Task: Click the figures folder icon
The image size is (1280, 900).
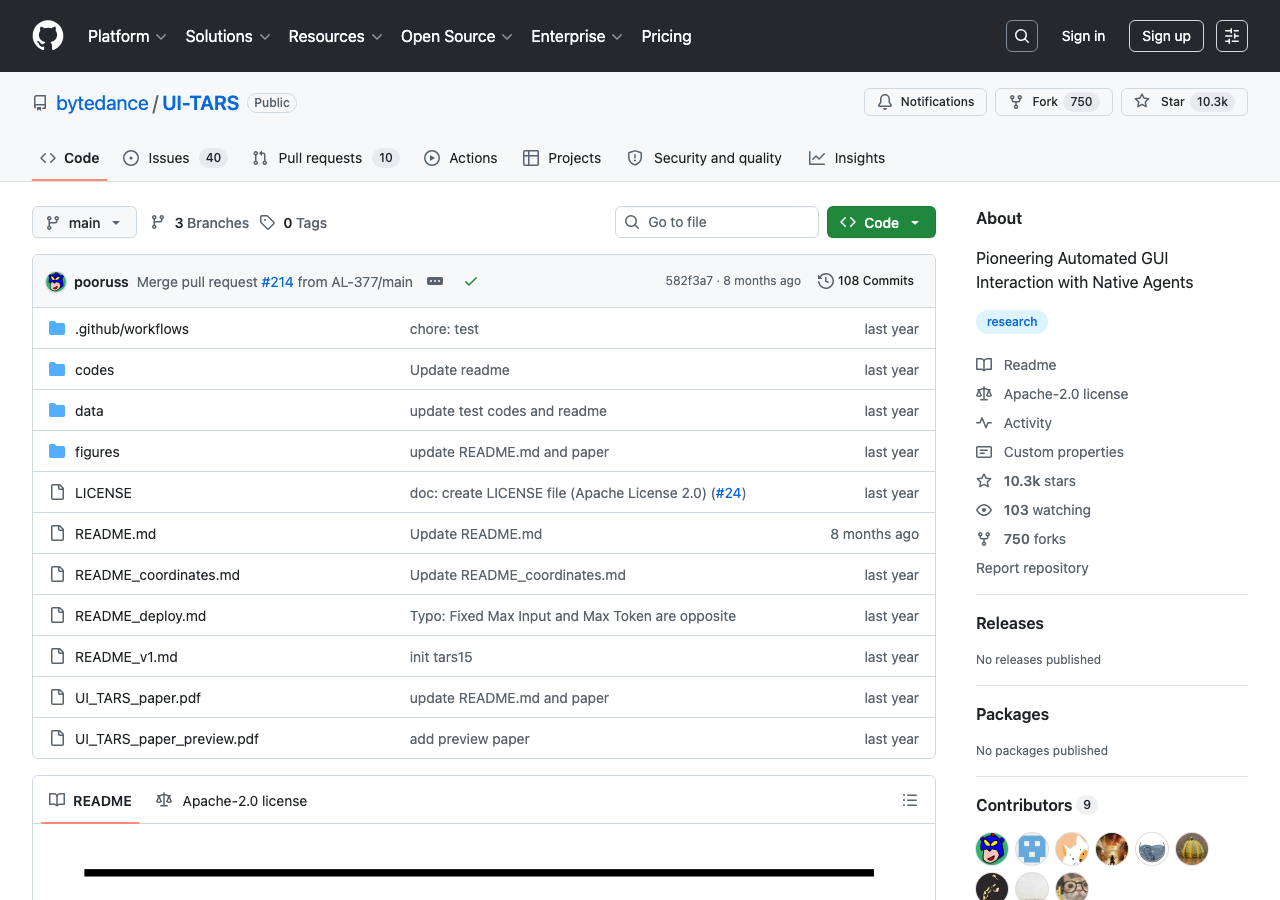Action: point(57,452)
